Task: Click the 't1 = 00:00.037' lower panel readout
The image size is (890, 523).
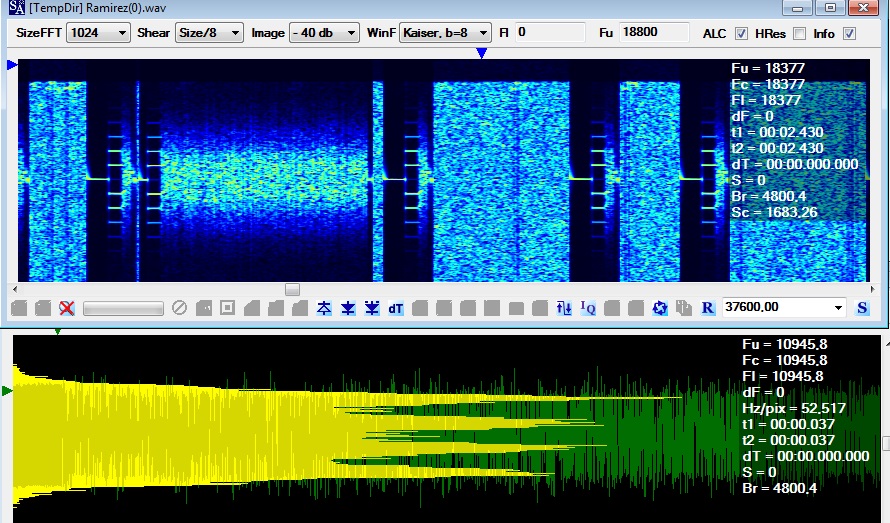Action: [788, 424]
